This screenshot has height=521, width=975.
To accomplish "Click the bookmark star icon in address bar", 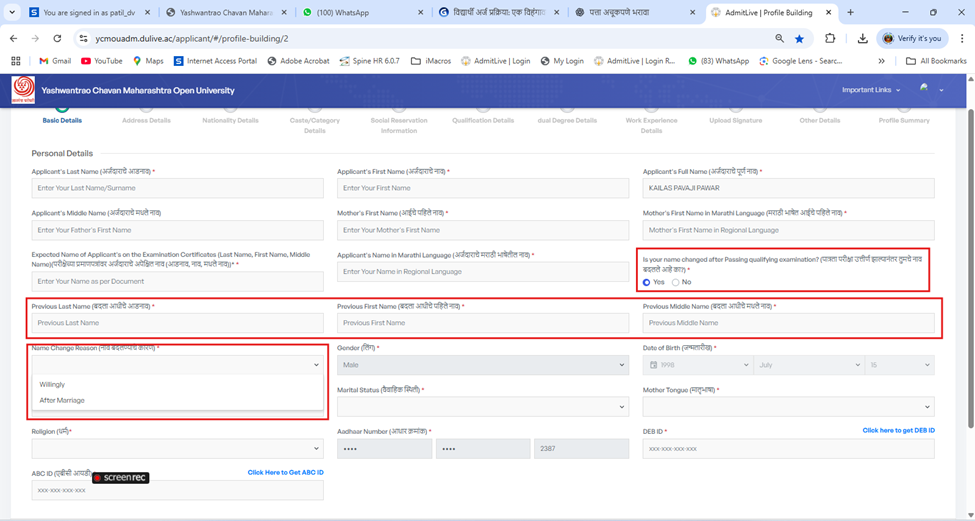I will click(799, 38).
